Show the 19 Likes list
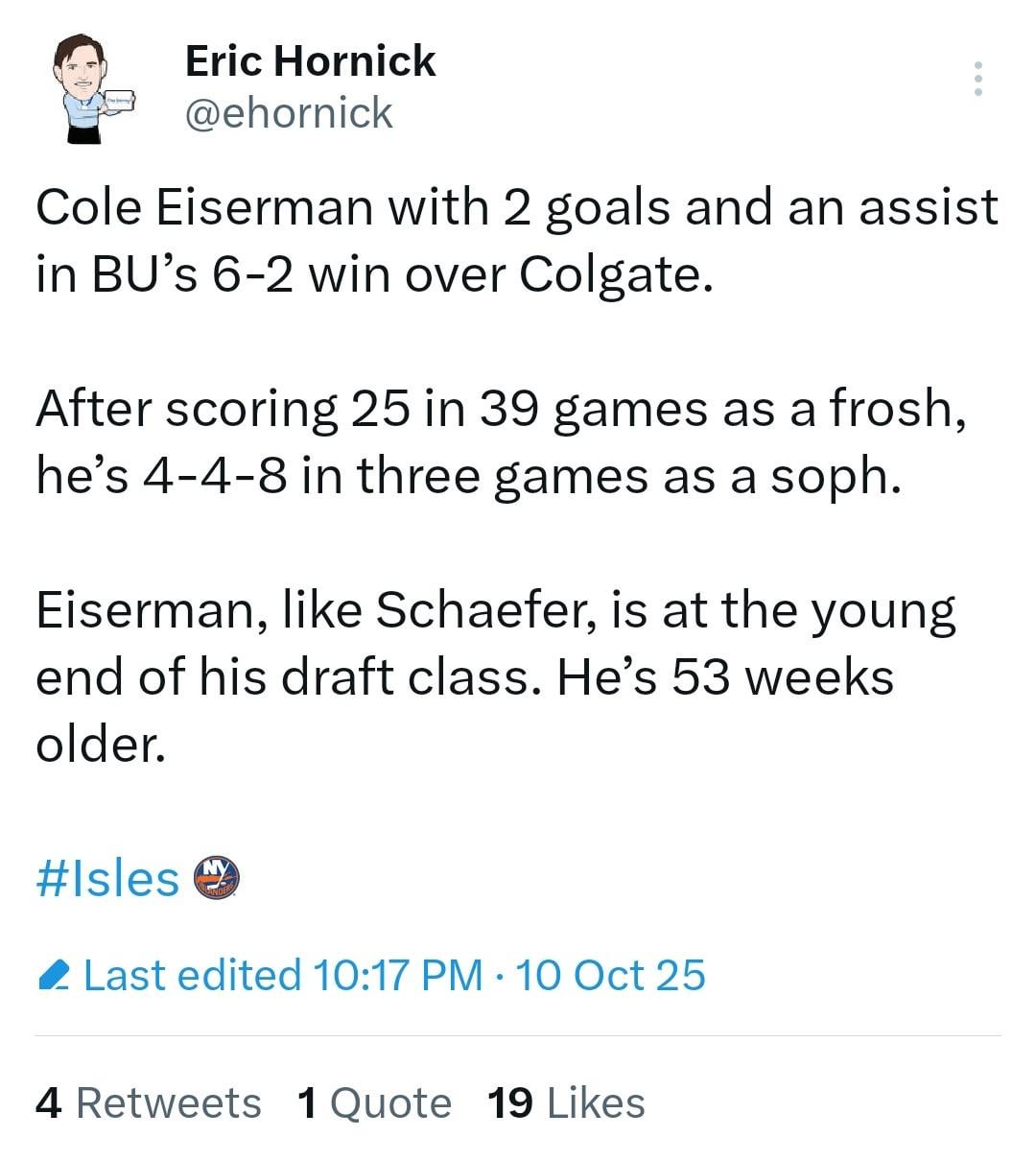Image resolution: width=1036 pixels, height=1161 pixels. (566, 1103)
